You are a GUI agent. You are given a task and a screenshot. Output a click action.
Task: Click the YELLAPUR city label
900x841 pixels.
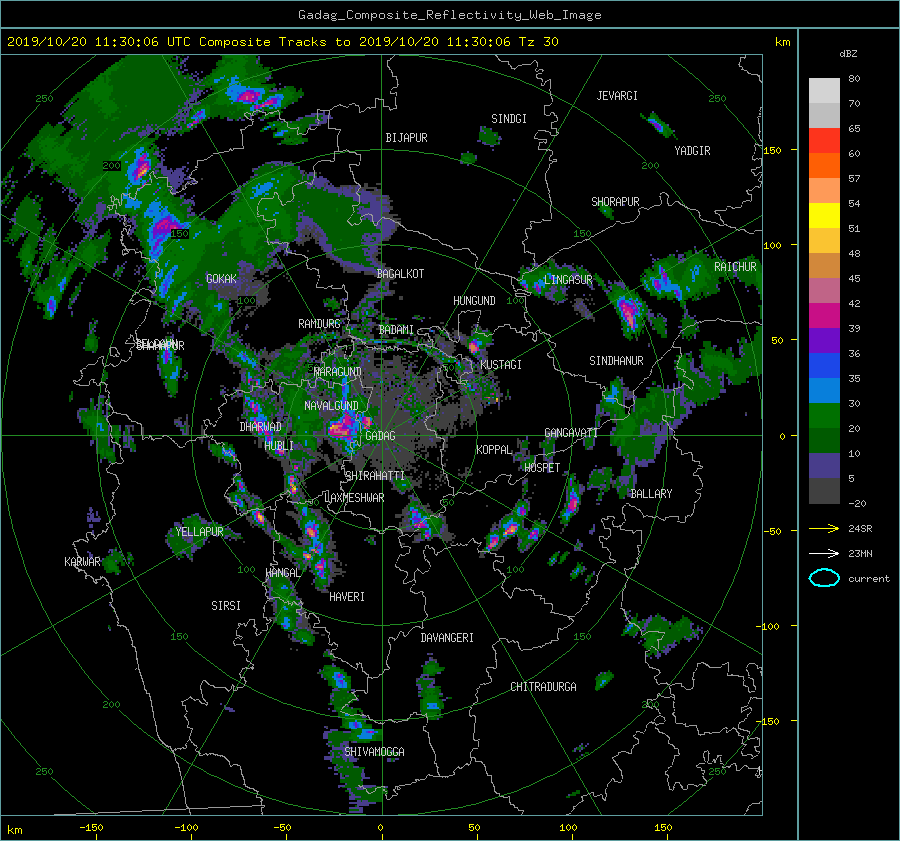click(199, 532)
